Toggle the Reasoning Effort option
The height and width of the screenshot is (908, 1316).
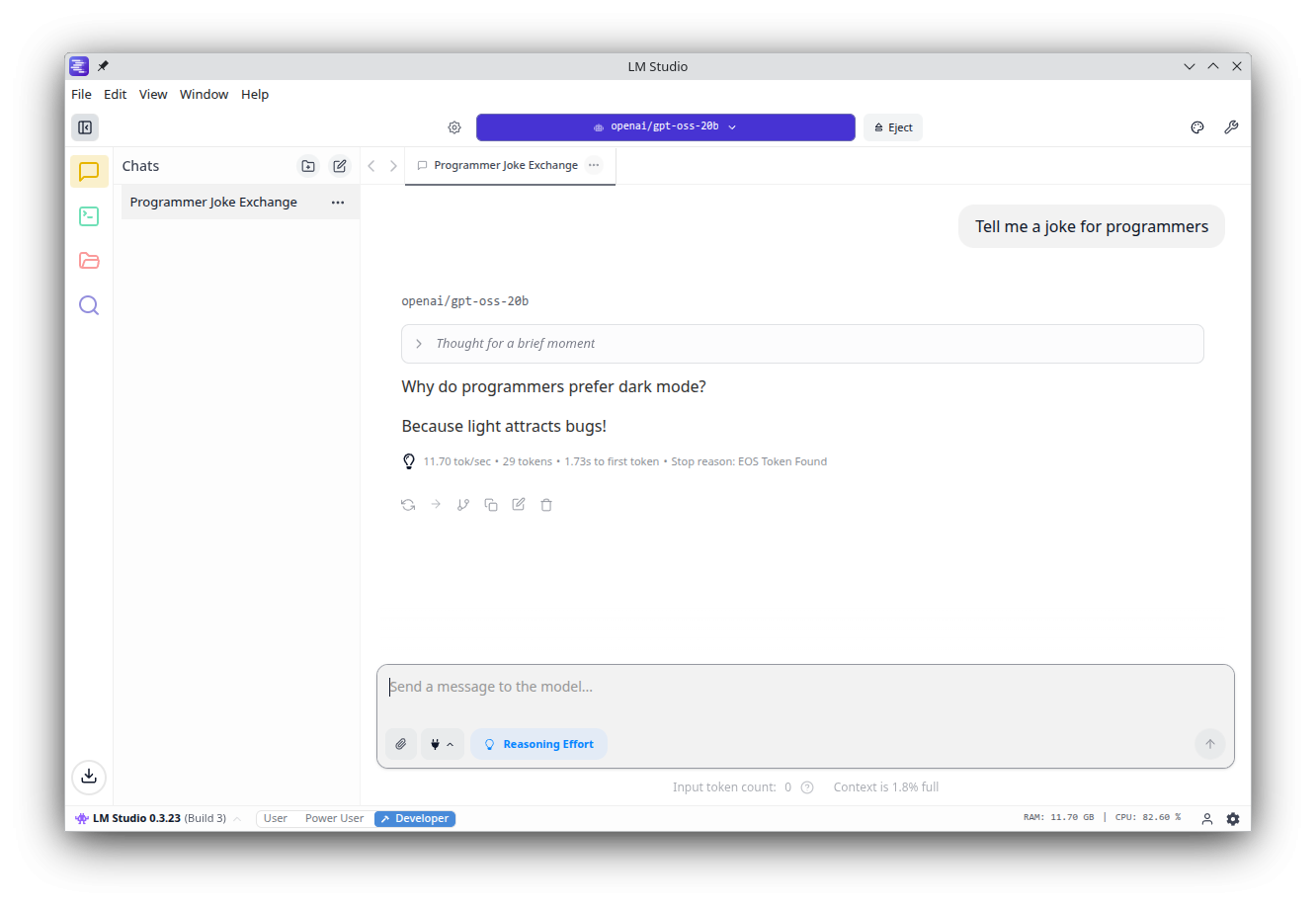pyautogui.click(x=538, y=744)
